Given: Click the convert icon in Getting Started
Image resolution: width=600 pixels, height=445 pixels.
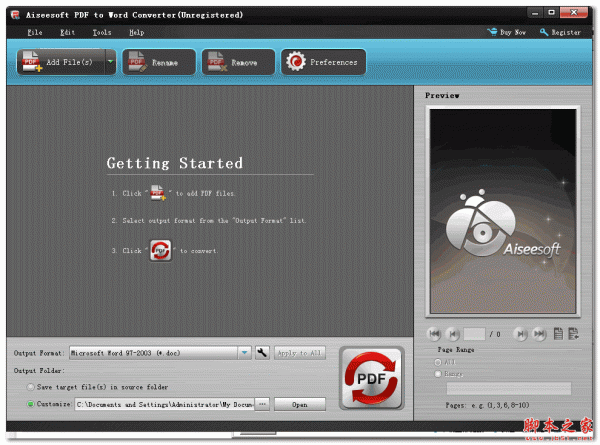Looking at the screenshot, I should tap(160, 251).
